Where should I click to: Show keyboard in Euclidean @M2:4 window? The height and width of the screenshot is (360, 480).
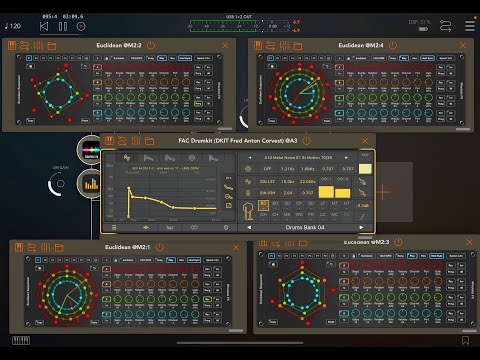point(258,45)
